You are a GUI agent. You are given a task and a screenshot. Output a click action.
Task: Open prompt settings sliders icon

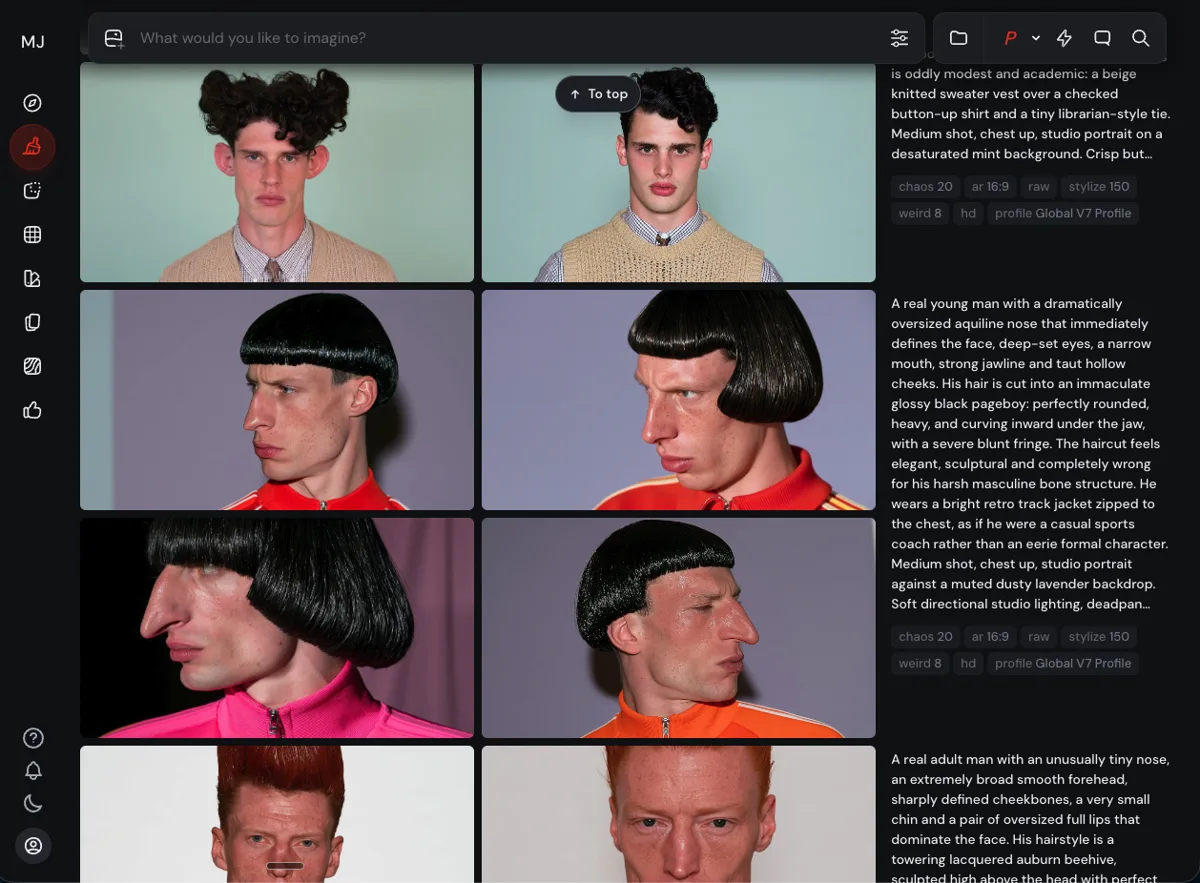(899, 38)
